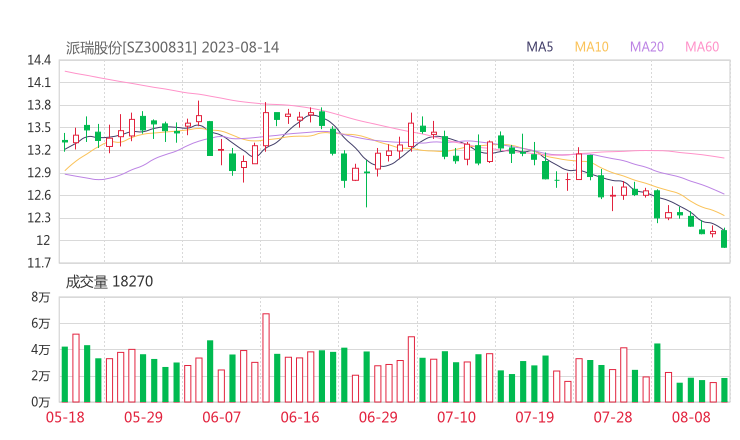Click the 0万 volume axis value
The image size is (740, 440).
[41, 402]
